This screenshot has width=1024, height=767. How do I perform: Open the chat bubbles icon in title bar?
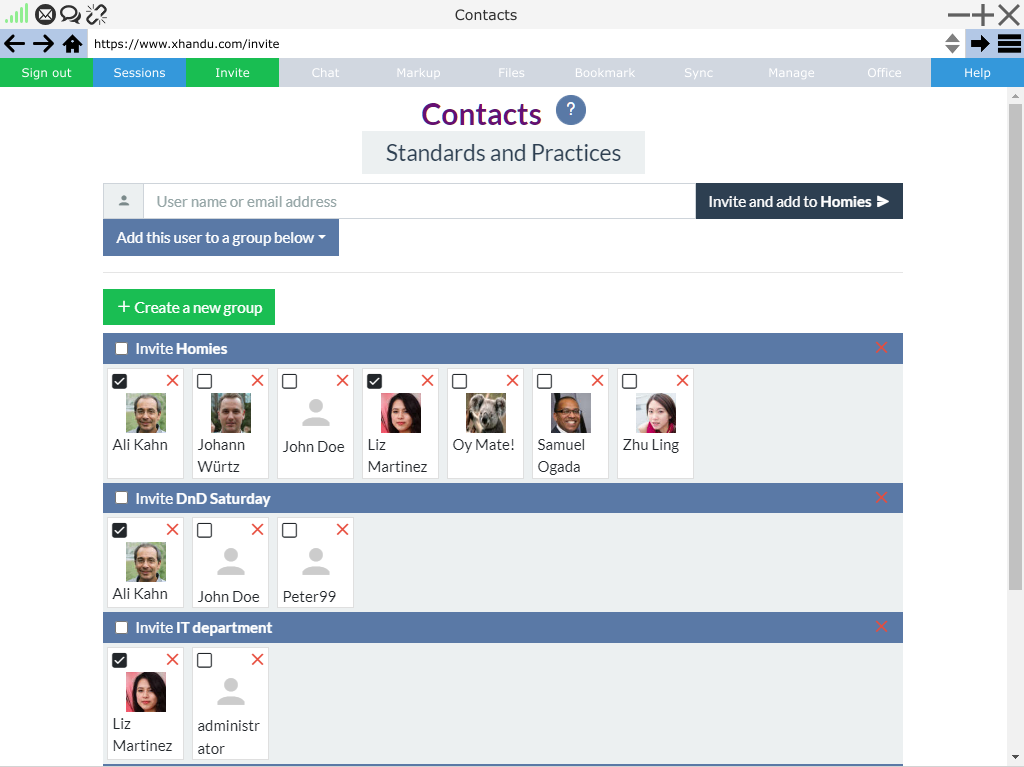tap(70, 14)
